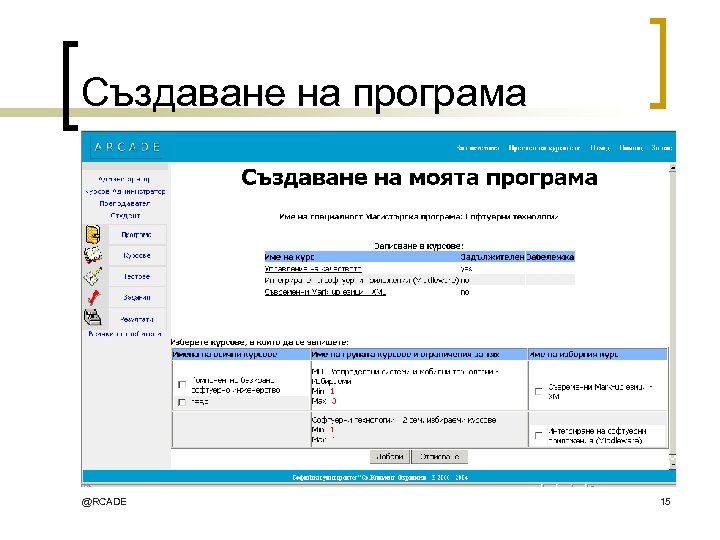Open the Управление на качеството course link
The image size is (720, 540).
click(313, 269)
